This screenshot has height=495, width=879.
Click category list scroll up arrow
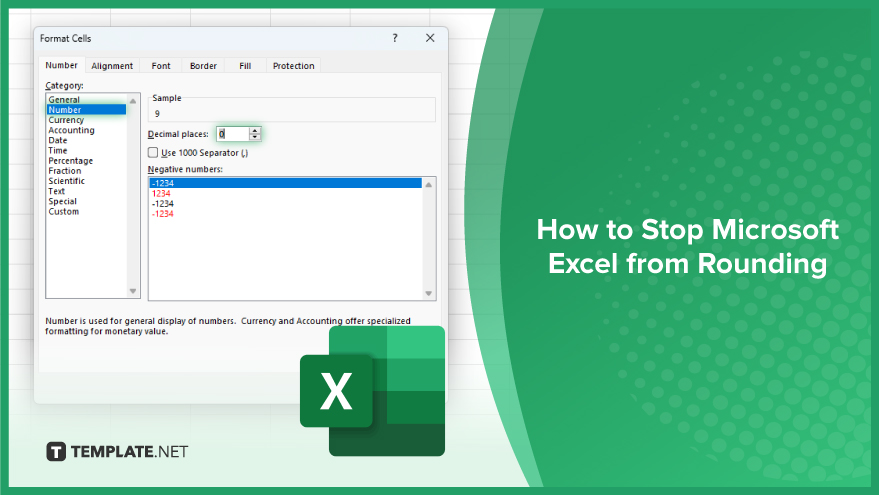pos(133,101)
